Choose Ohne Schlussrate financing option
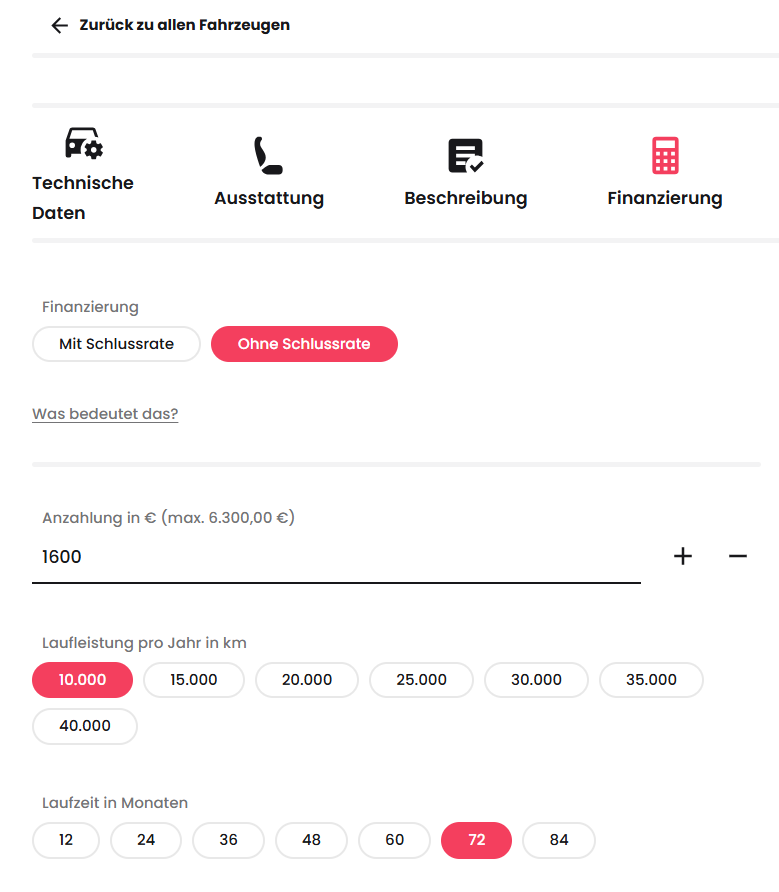Image resolution: width=779 pixels, height=892 pixels. point(304,344)
